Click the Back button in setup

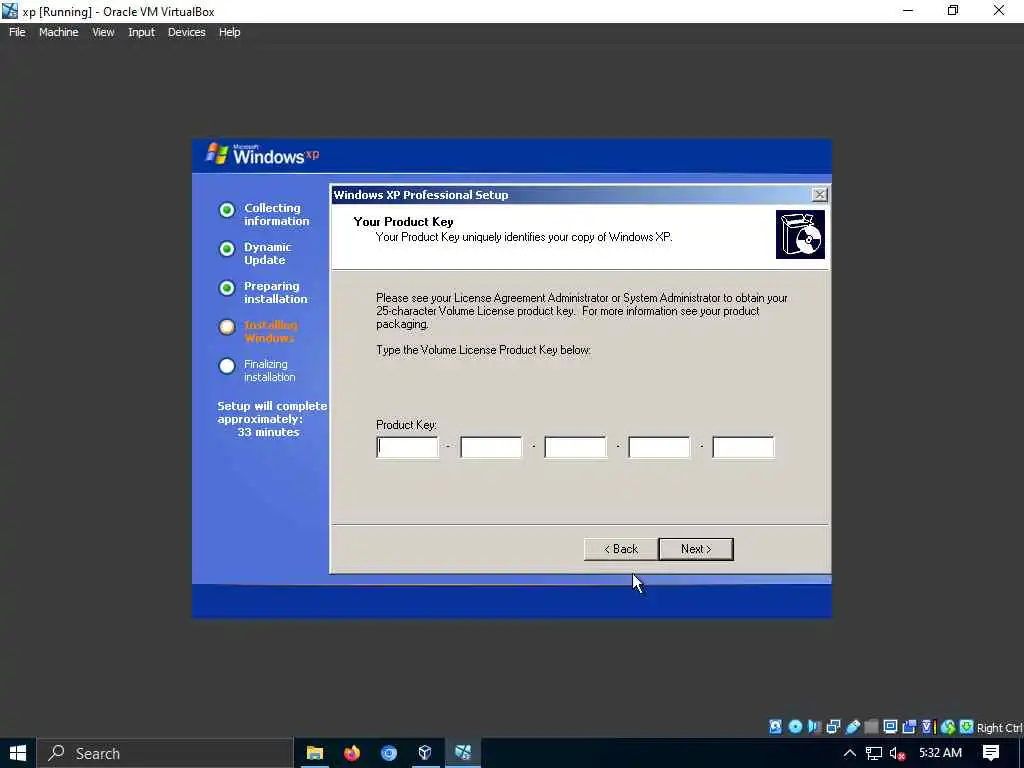coord(620,549)
